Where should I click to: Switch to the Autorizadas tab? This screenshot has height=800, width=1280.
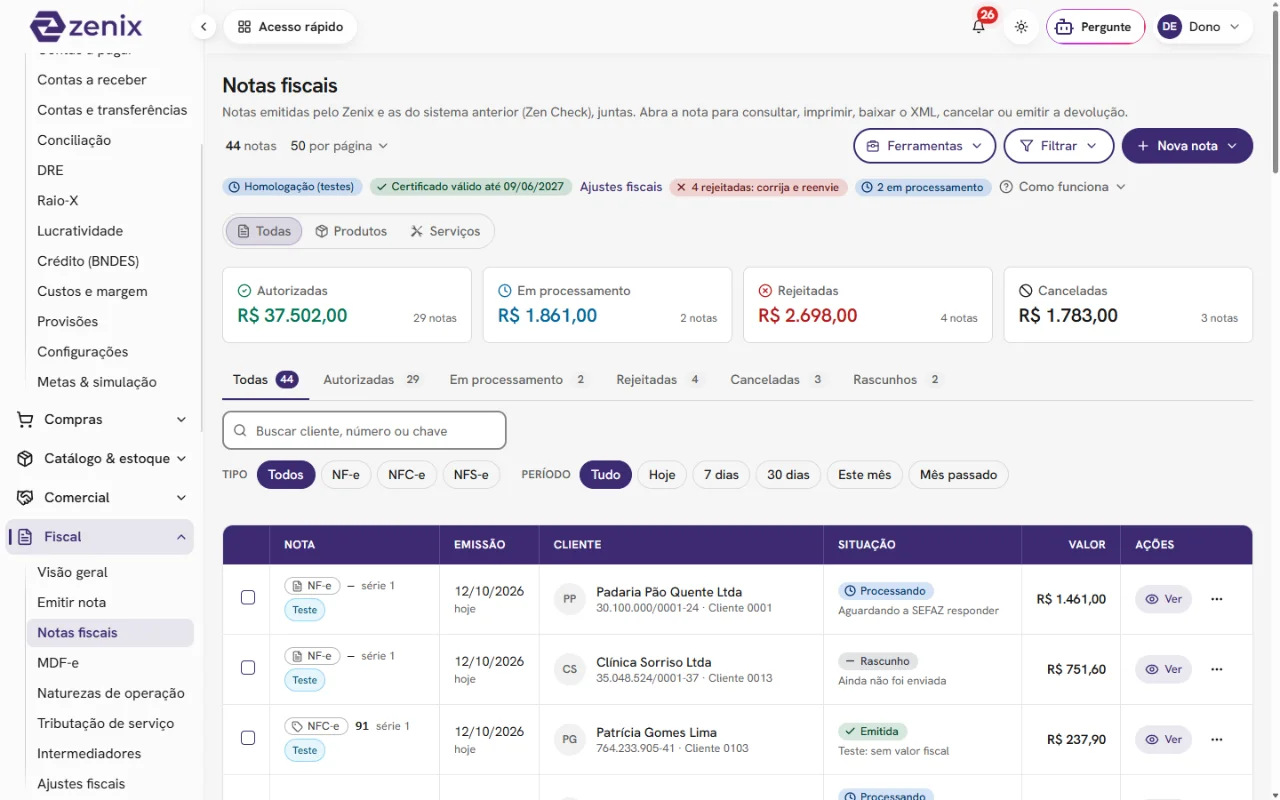click(372, 380)
